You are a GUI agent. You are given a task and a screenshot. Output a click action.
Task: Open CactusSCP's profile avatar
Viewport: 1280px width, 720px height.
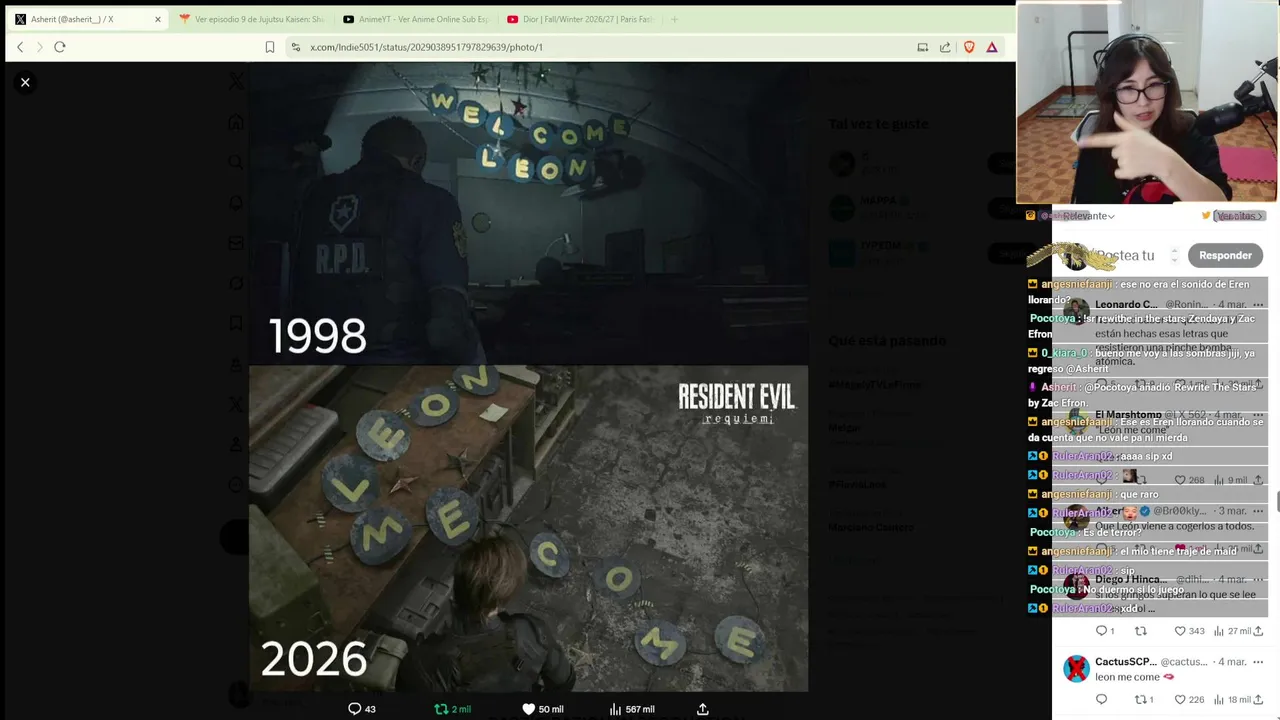click(1076, 669)
